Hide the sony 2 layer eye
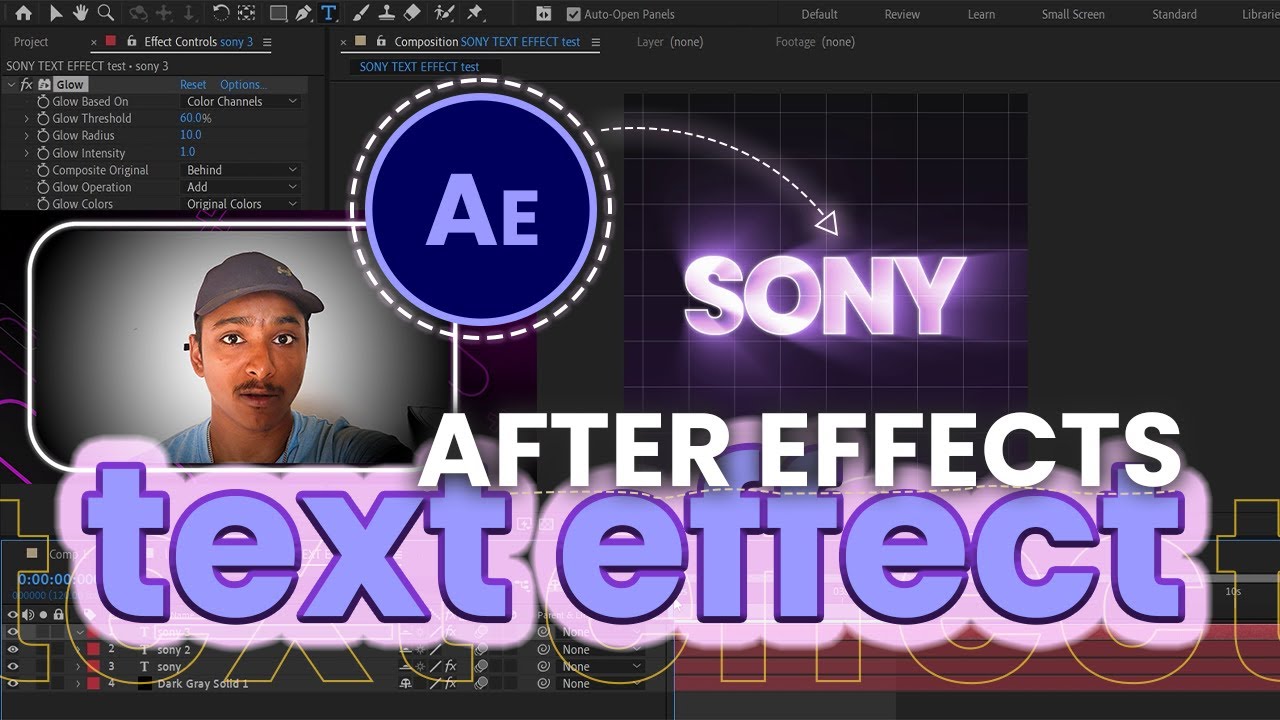This screenshot has width=1280, height=720. point(13,650)
